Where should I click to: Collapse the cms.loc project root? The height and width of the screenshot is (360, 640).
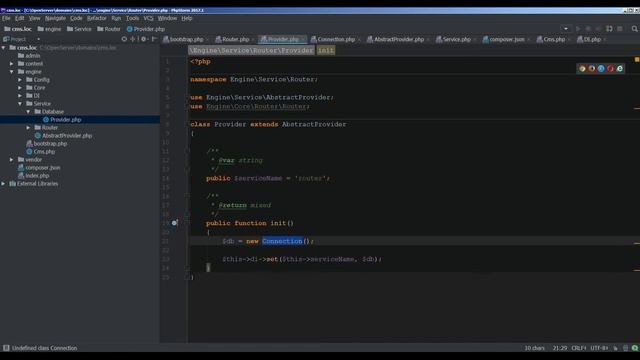4,48
